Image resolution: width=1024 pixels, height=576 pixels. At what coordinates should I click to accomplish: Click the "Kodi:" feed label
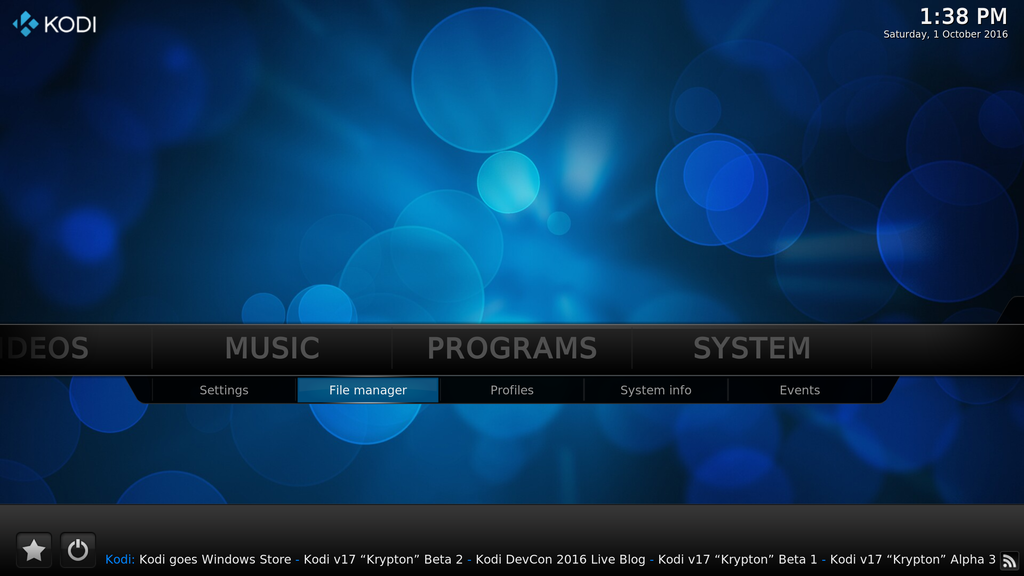point(120,560)
